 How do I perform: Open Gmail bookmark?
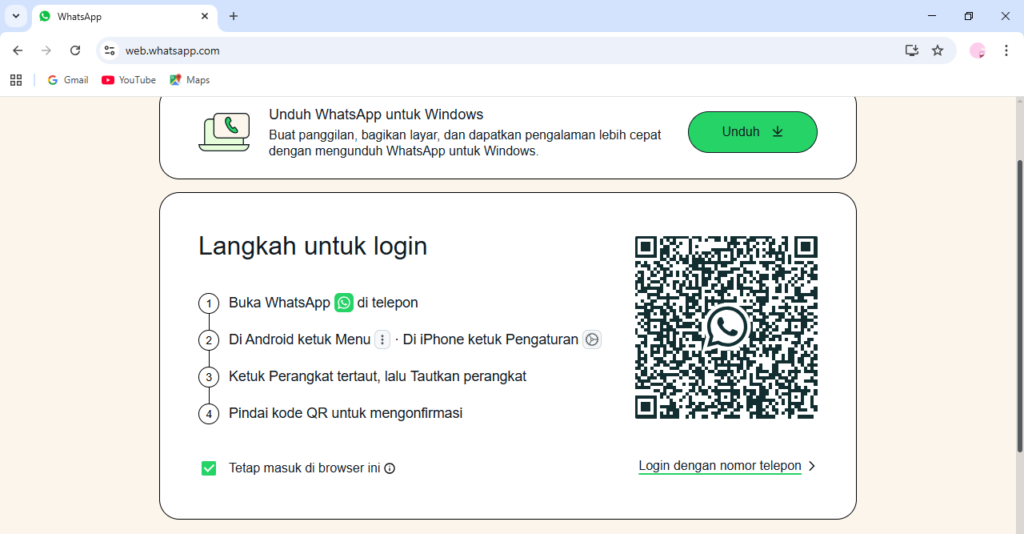68,80
